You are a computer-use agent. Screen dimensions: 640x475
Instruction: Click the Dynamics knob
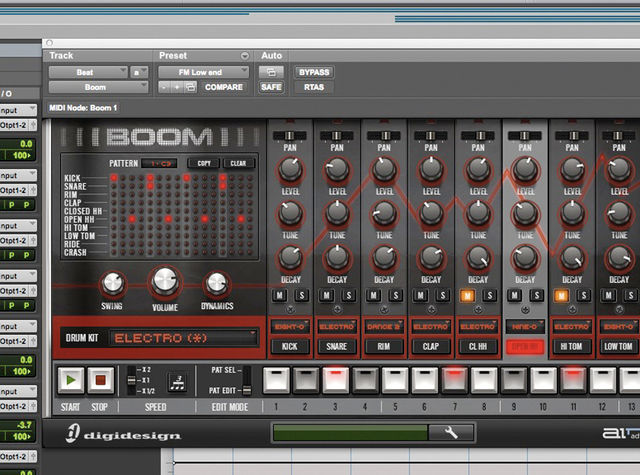tap(217, 283)
